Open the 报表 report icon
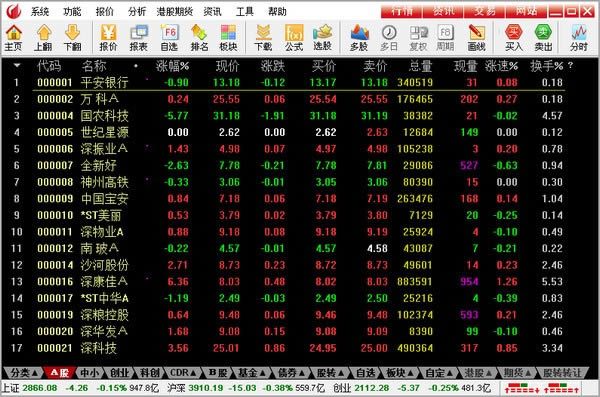The image size is (600, 397). (139, 38)
